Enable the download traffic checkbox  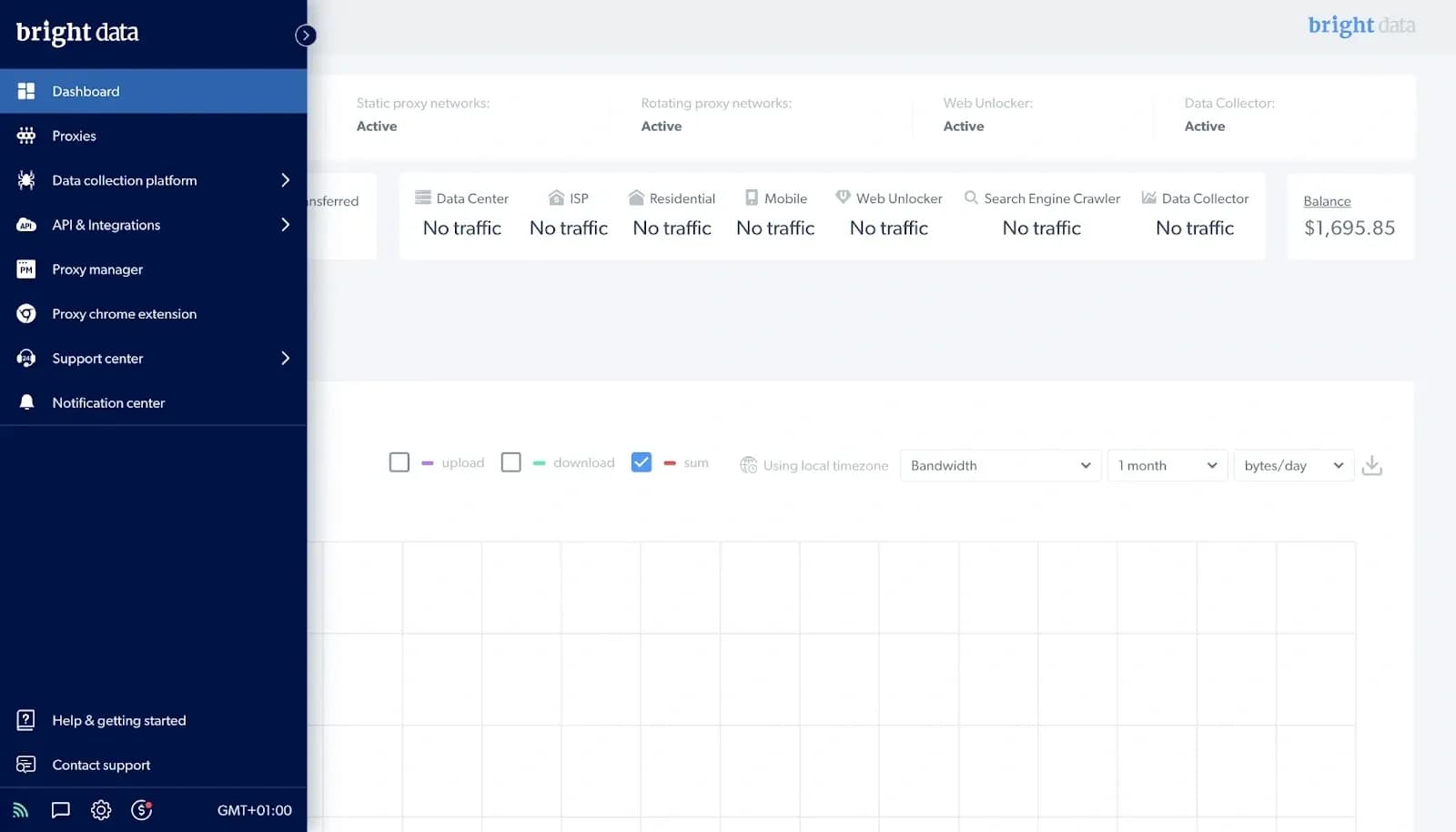511,462
